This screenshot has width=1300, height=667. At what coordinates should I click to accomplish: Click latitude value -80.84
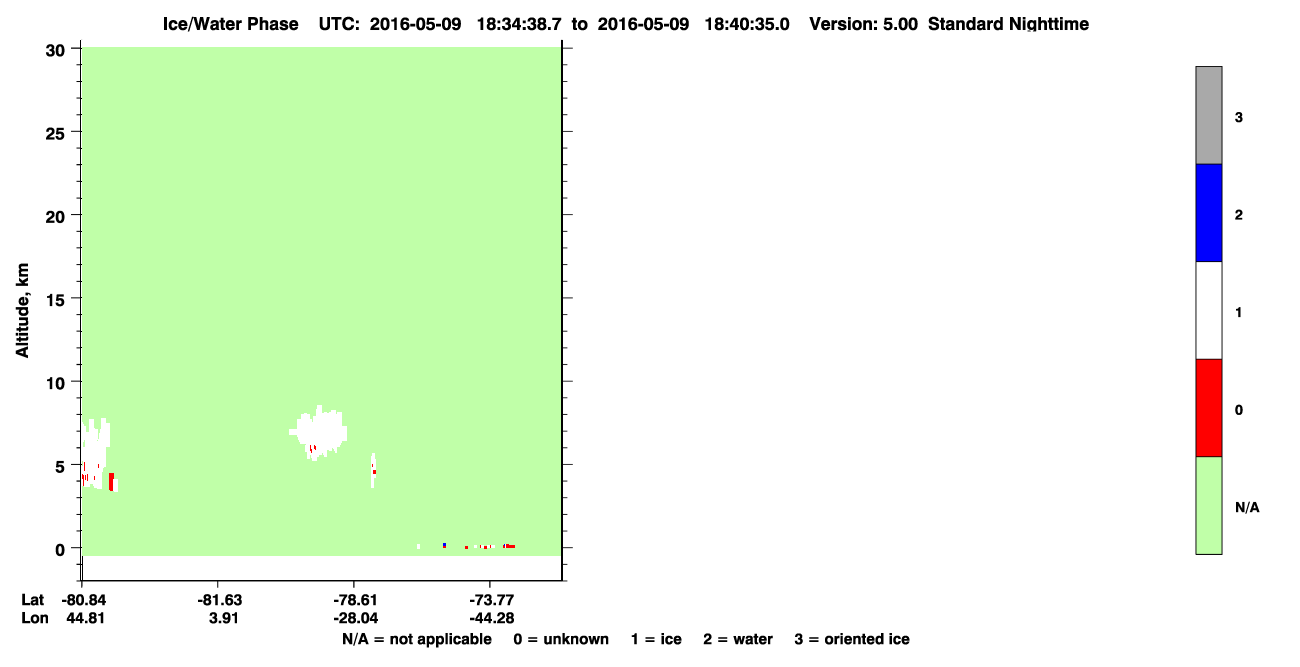83,600
